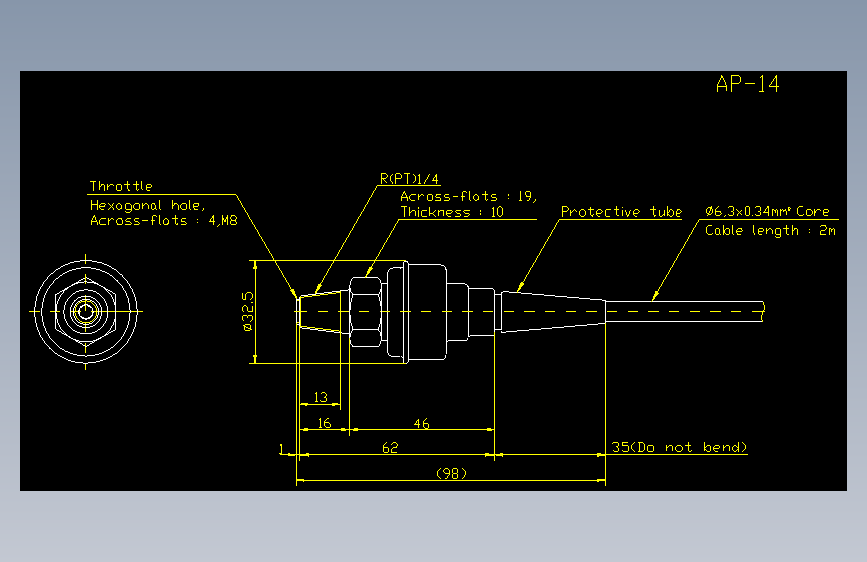867x562 pixels.
Task: Select 'Thickness : 10' annotation
Action: (x=452, y=212)
